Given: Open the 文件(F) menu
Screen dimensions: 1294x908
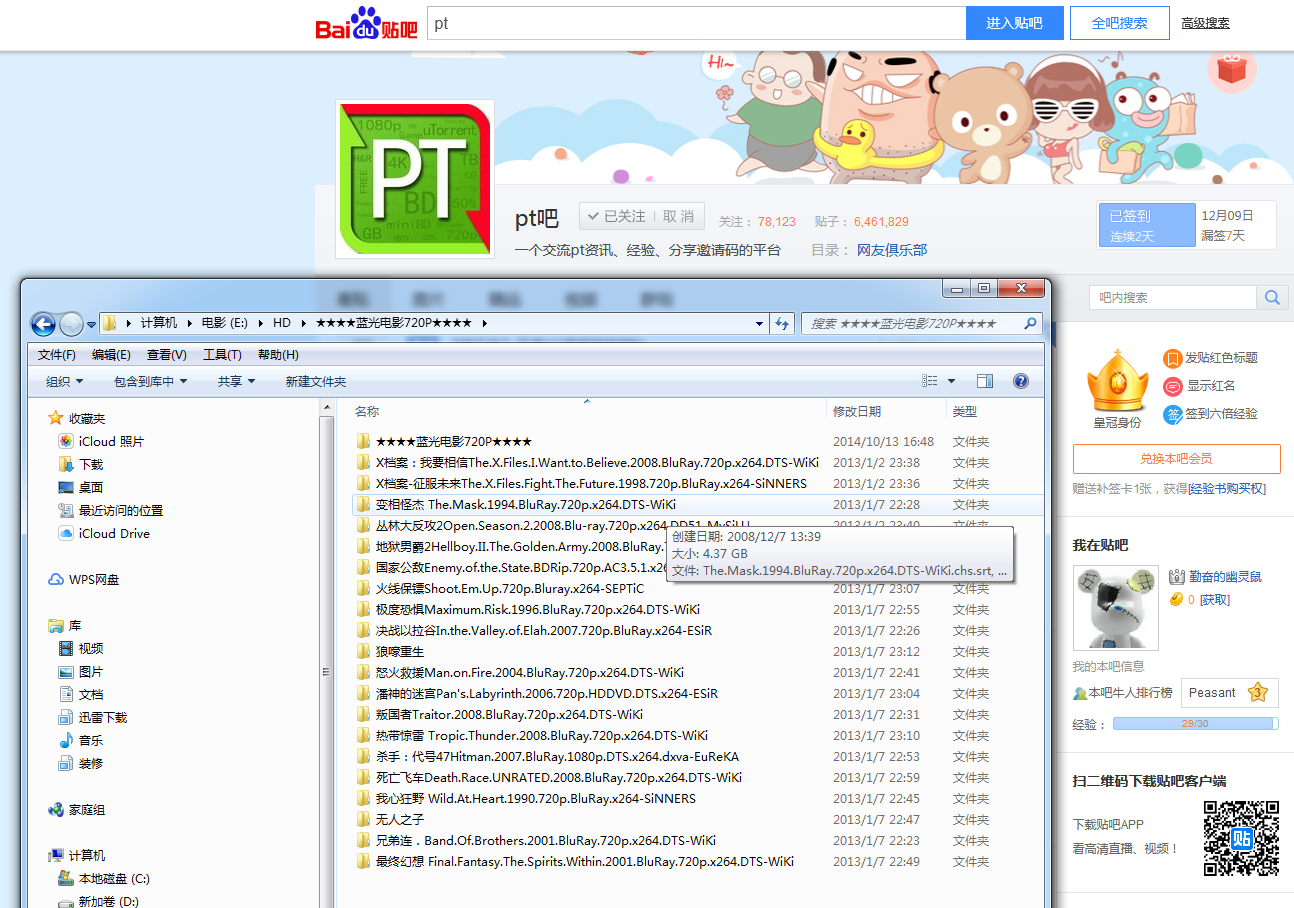Looking at the screenshot, I should pyautogui.click(x=56, y=355).
